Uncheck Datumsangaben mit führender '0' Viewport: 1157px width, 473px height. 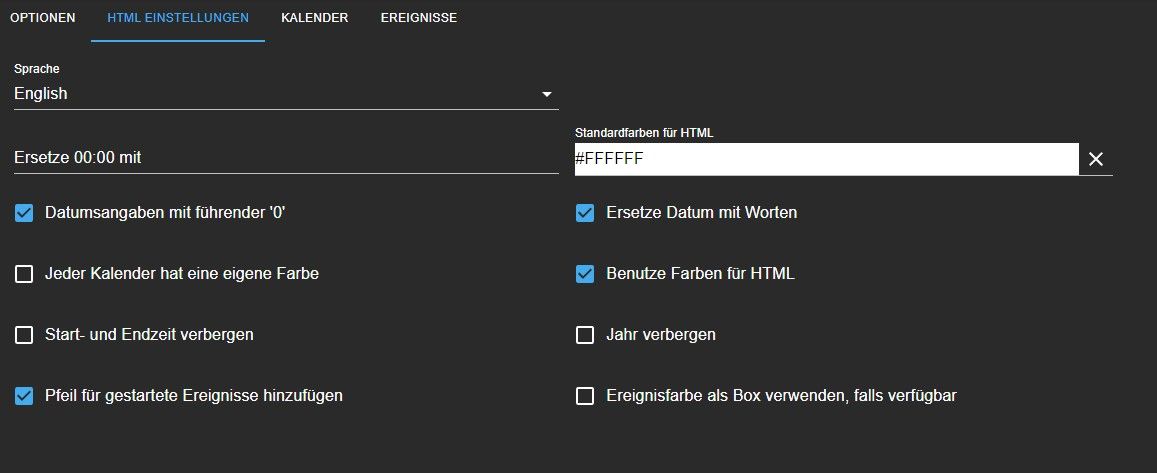tap(24, 213)
